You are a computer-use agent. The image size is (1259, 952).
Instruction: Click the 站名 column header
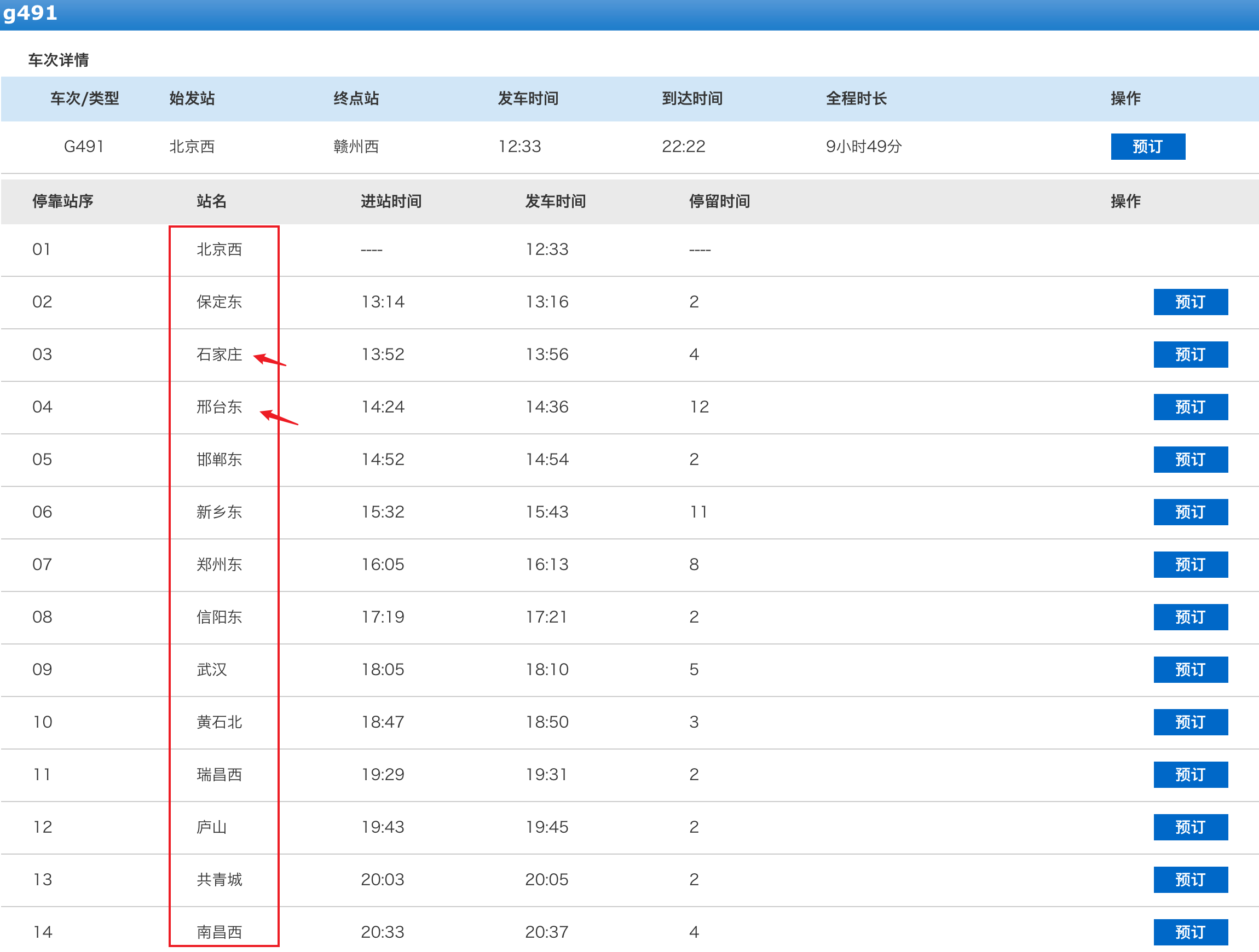pyautogui.click(x=211, y=201)
